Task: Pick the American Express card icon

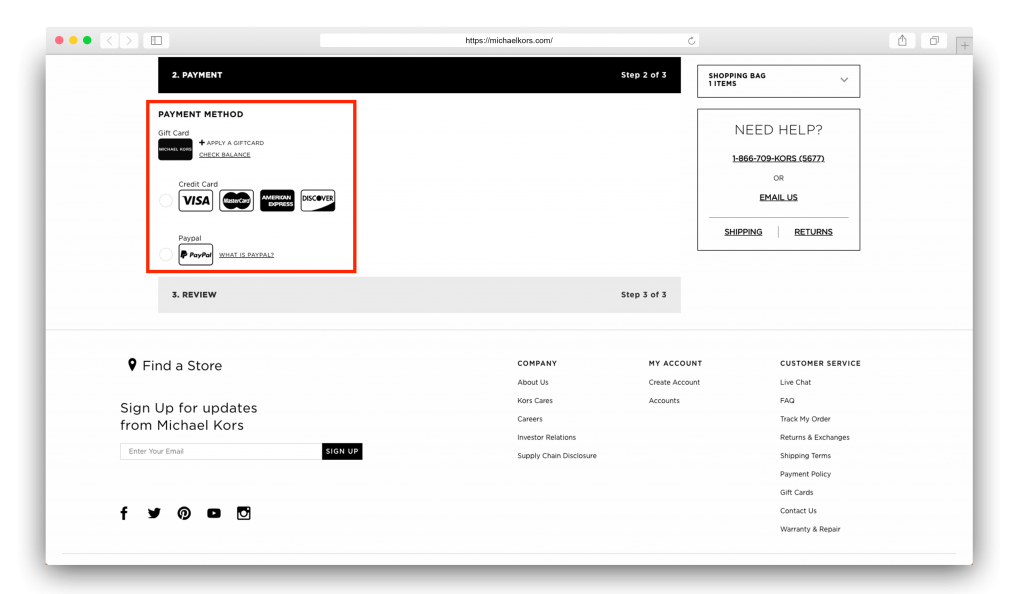Action: point(277,200)
